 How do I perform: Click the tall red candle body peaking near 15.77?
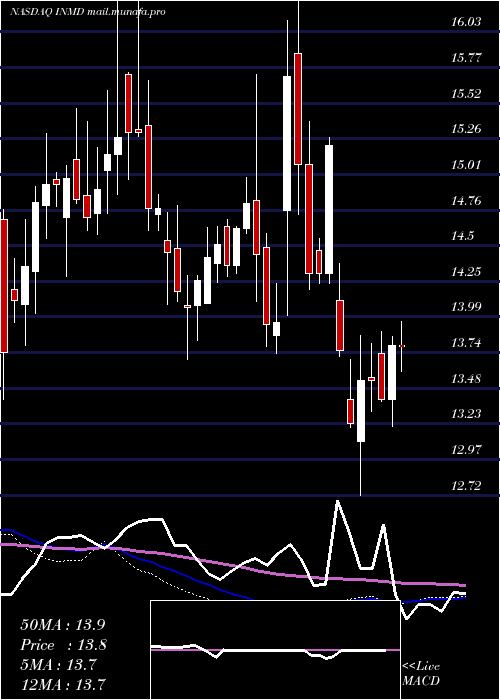298,109
